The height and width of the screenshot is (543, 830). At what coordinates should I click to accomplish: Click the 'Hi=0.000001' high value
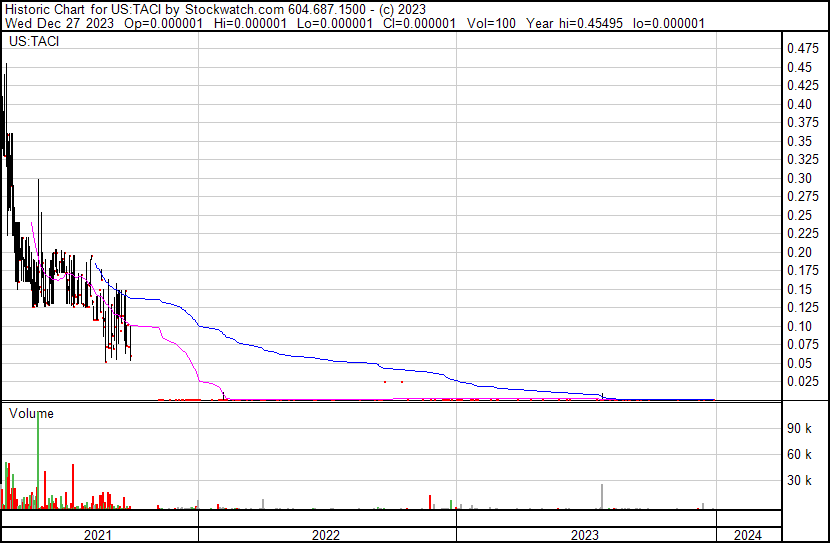point(250,23)
